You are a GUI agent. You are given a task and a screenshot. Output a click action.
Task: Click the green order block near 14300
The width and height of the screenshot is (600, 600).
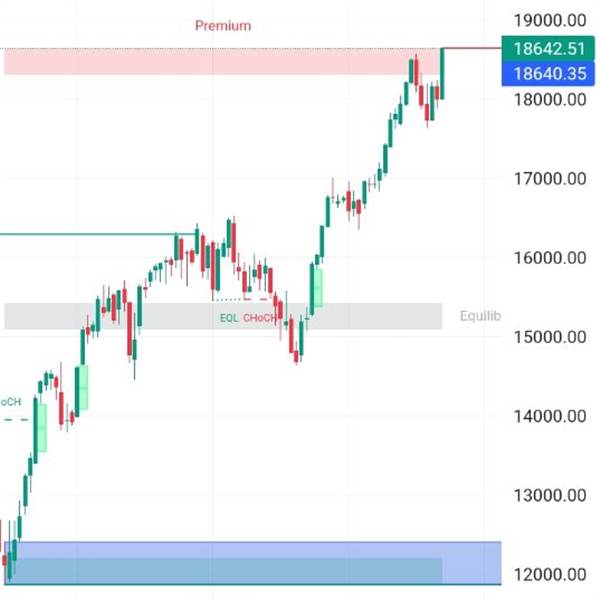[x=83, y=388]
